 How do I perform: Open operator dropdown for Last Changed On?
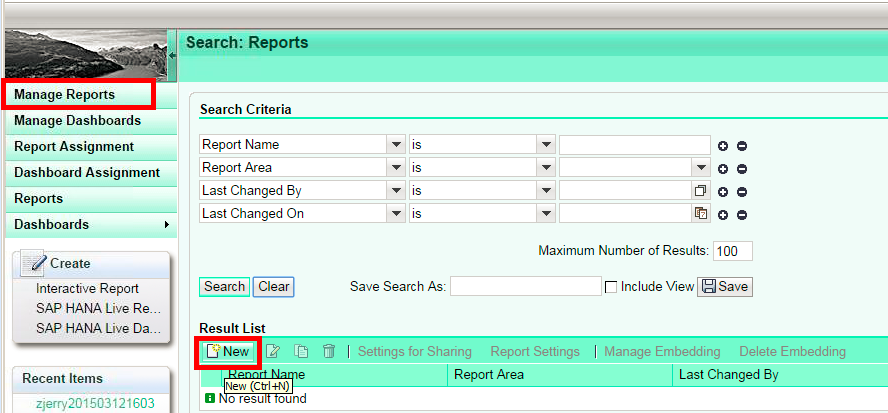546,214
